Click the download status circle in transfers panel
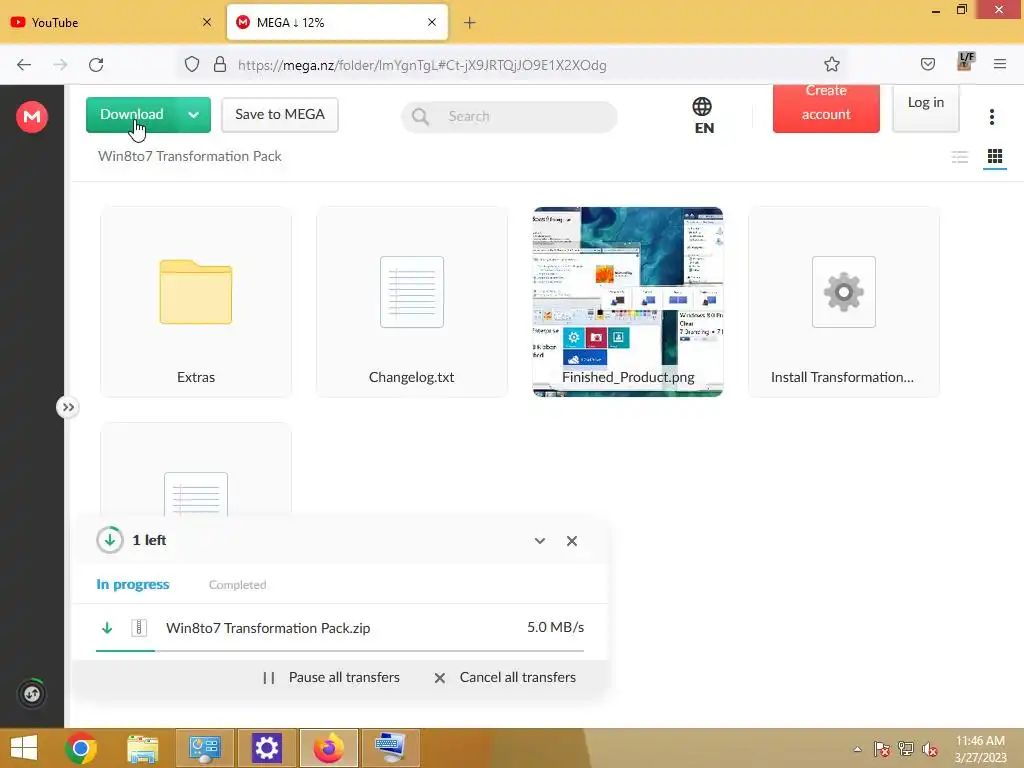 coord(110,540)
